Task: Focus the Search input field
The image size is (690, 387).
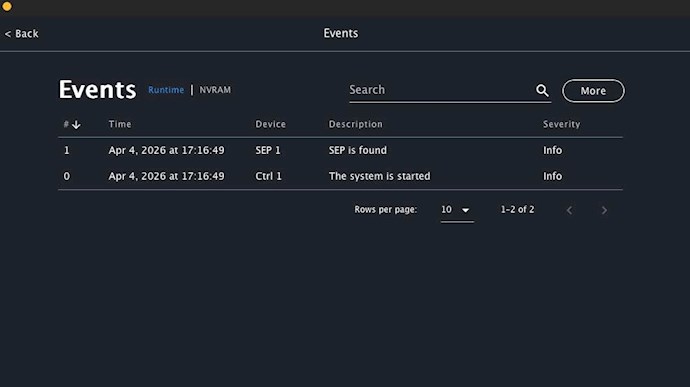Action: [441, 90]
